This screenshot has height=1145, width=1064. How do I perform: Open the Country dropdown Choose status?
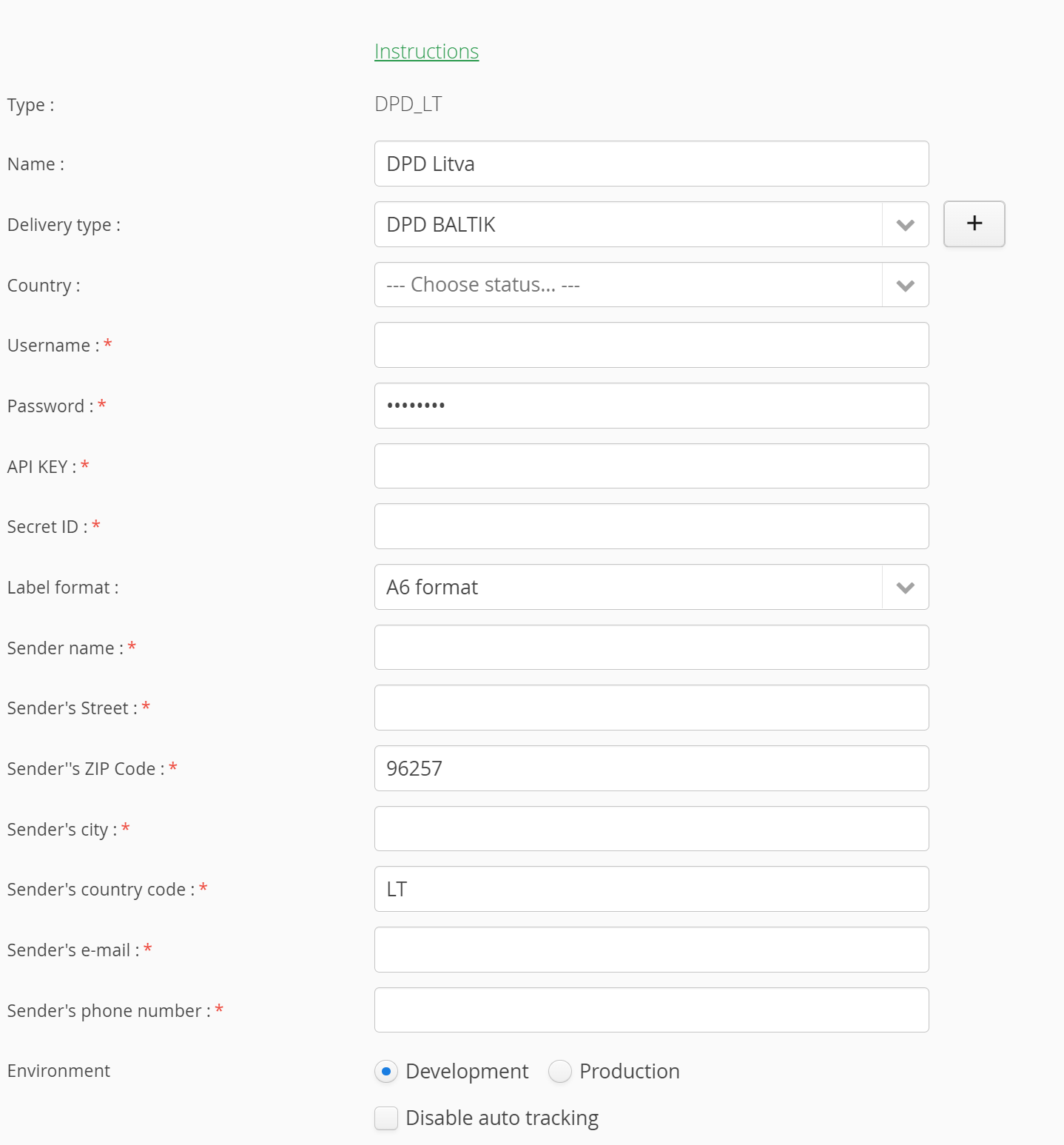651,285
